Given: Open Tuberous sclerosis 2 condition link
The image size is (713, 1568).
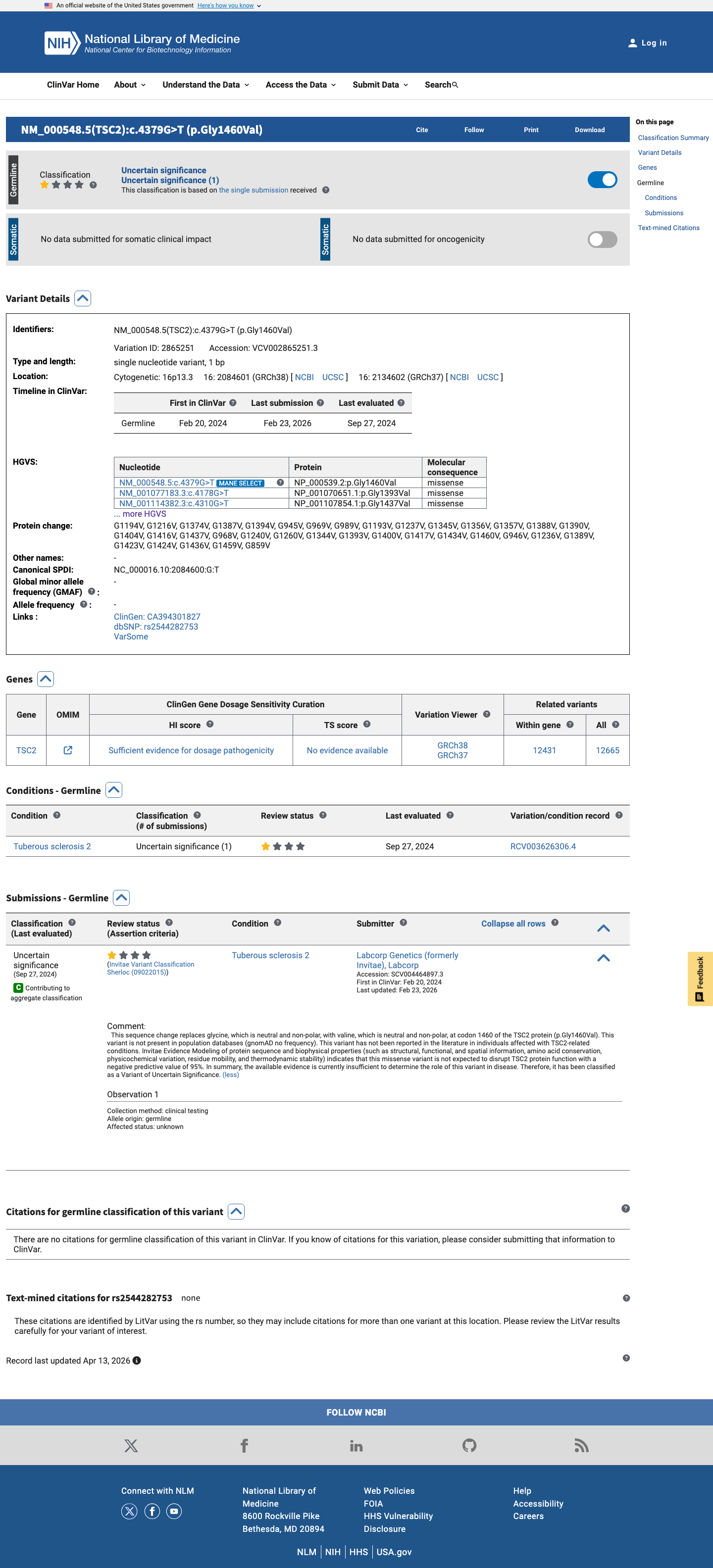Looking at the screenshot, I should [52, 847].
